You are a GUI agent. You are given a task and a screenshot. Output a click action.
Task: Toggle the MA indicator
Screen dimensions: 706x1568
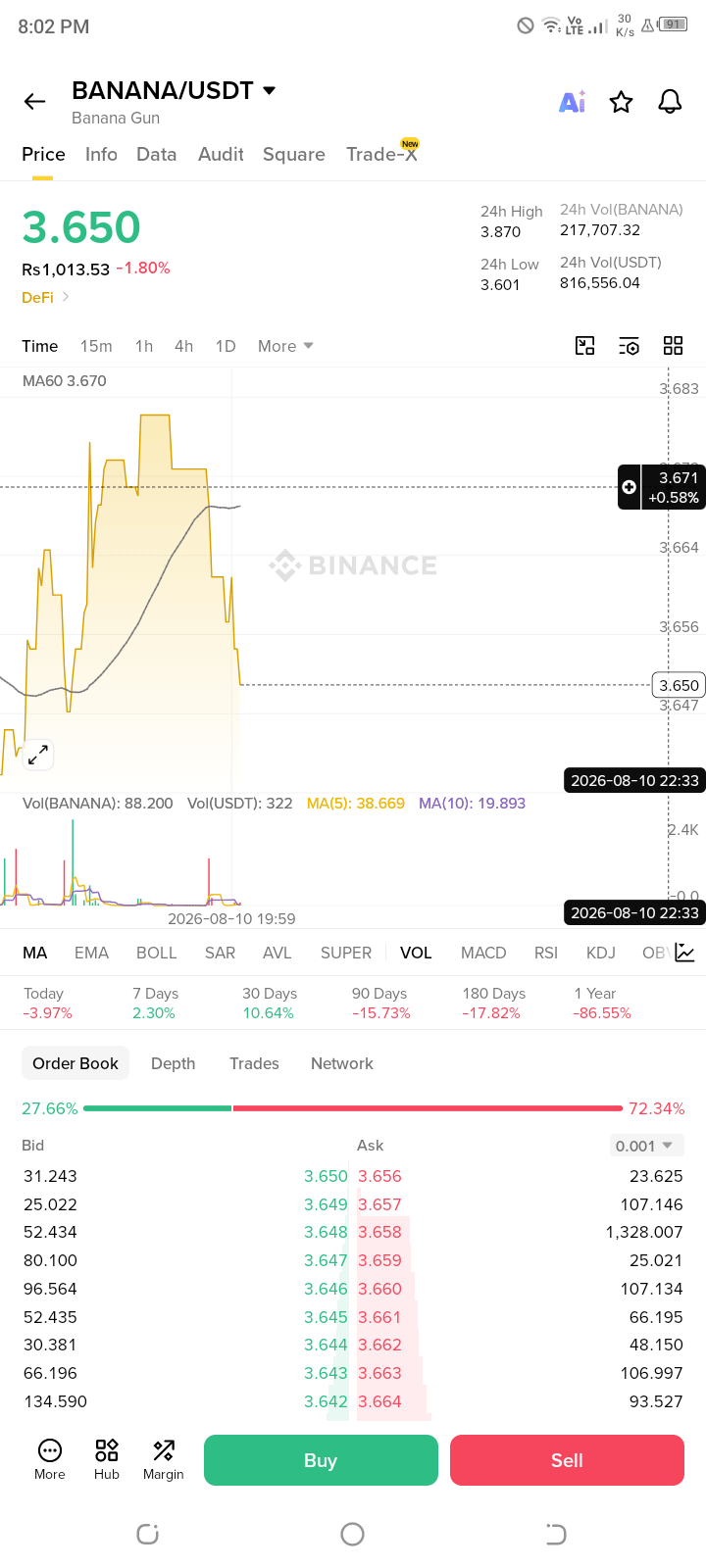tap(35, 953)
